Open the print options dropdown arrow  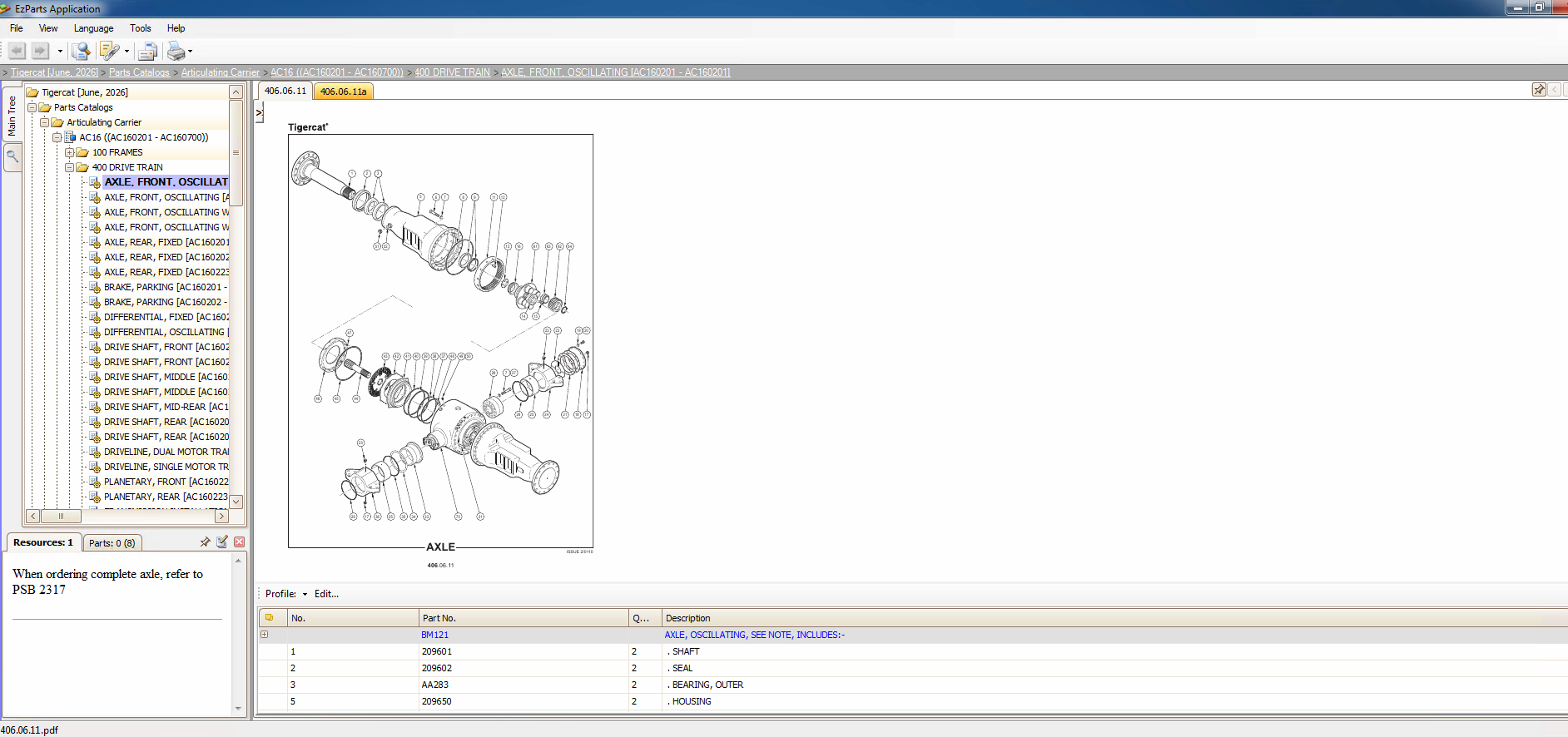pyautogui.click(x=190, y=52)
